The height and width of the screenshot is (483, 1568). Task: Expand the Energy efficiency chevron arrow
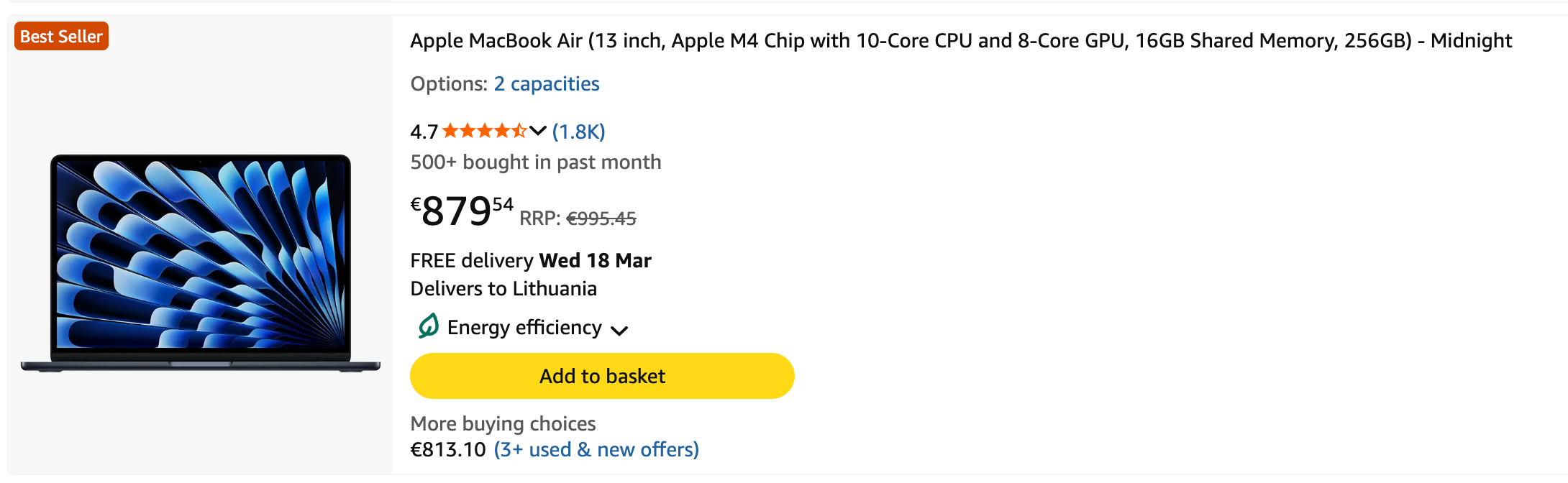pyautogui.click(x=619, y=331)
